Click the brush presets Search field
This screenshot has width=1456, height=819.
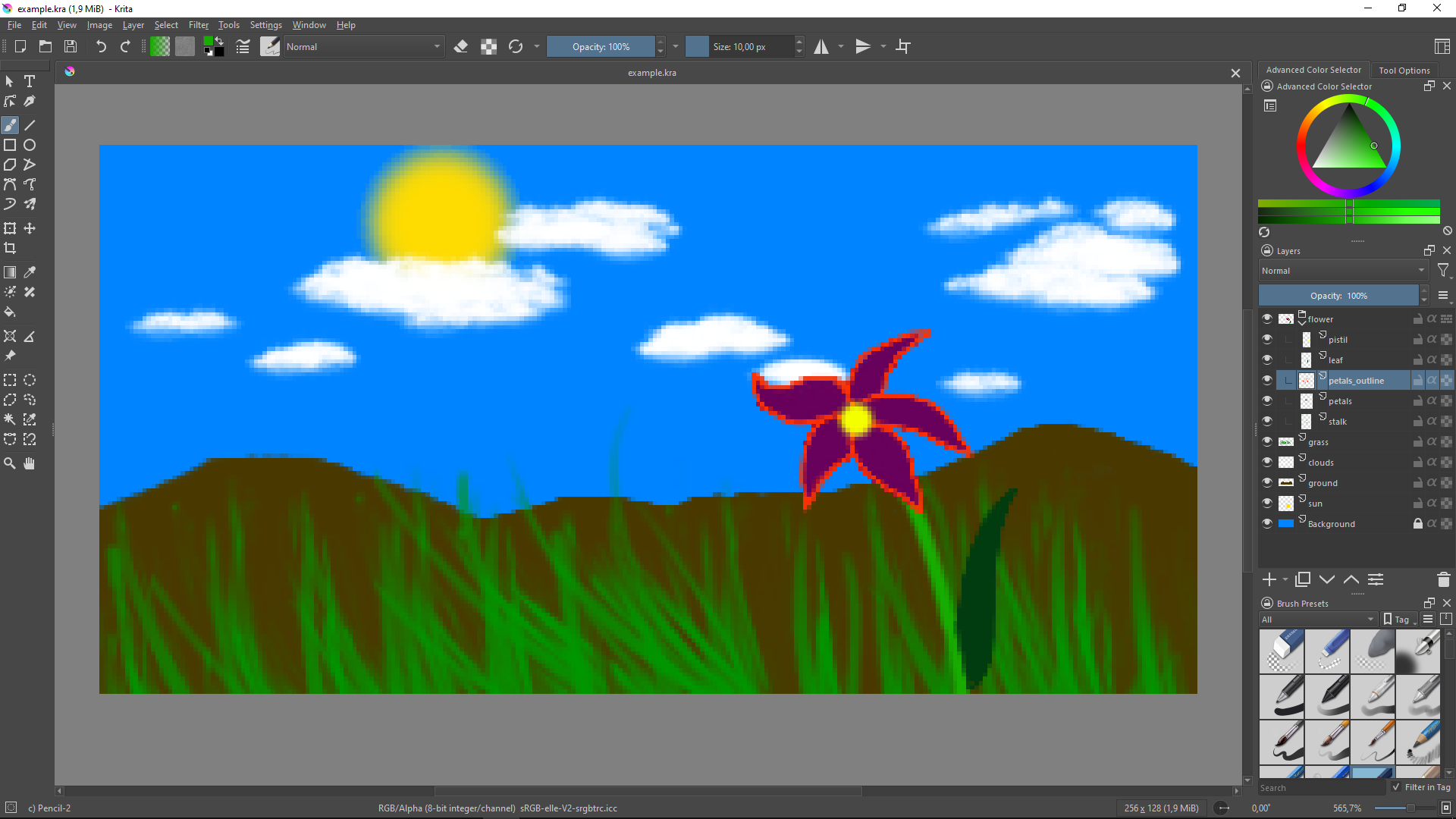(x=1322, y=788)
